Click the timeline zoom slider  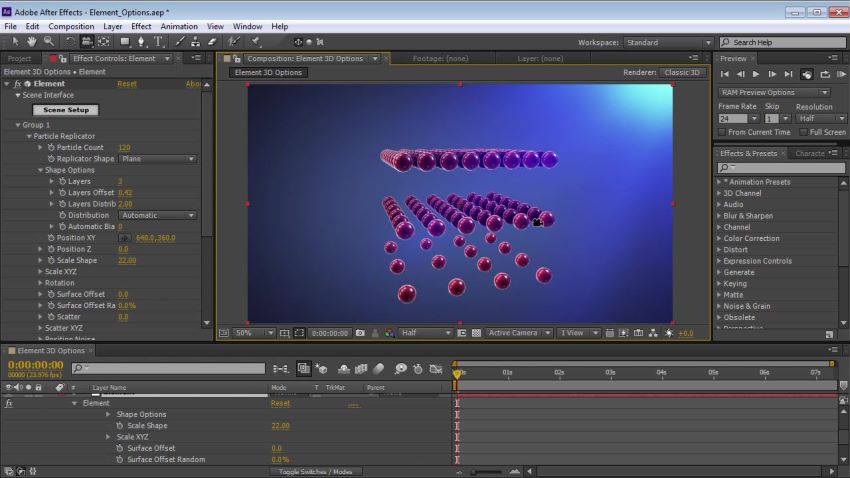pyautogui.click(x=488, y=471)
